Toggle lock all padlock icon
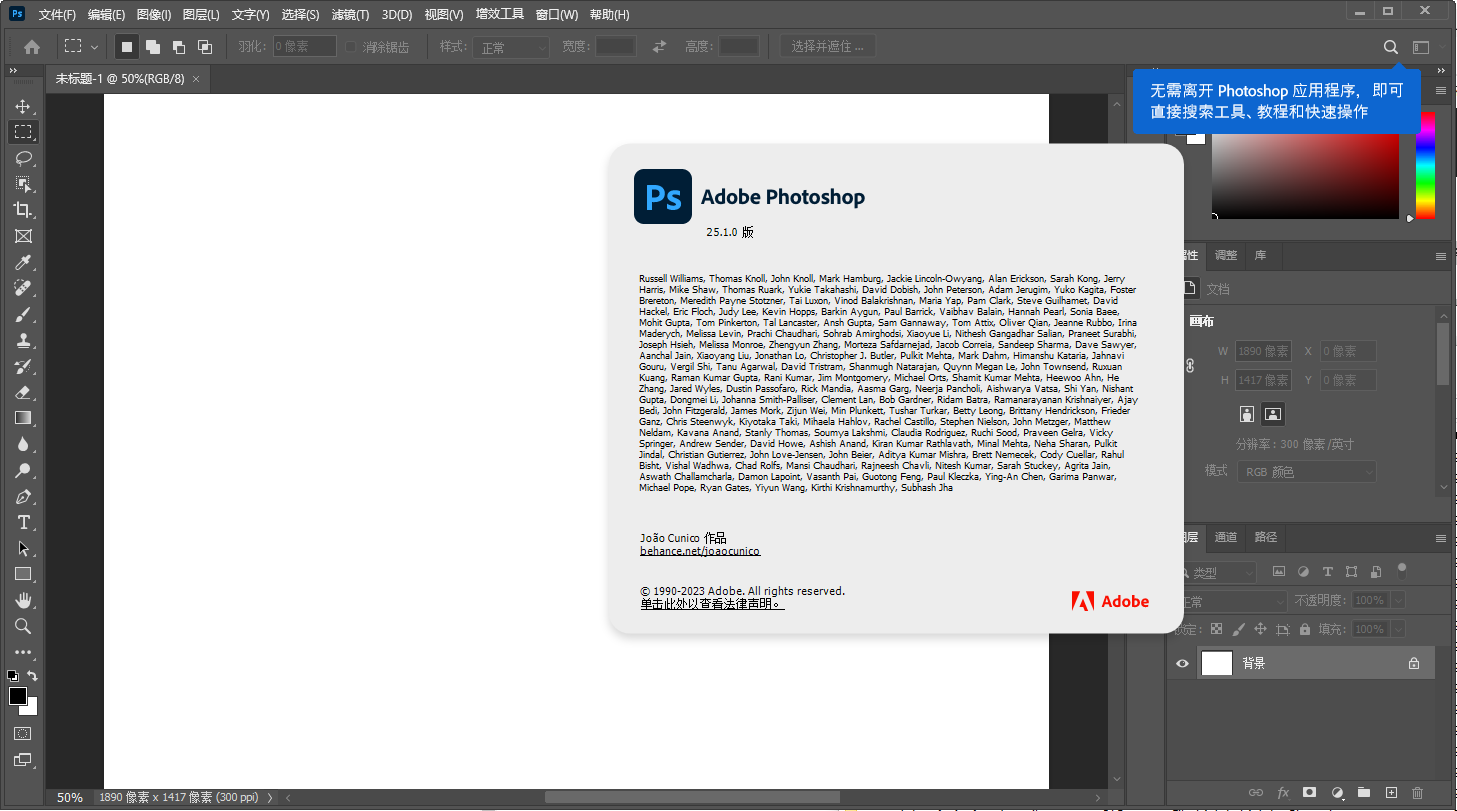 (1305, 629)
